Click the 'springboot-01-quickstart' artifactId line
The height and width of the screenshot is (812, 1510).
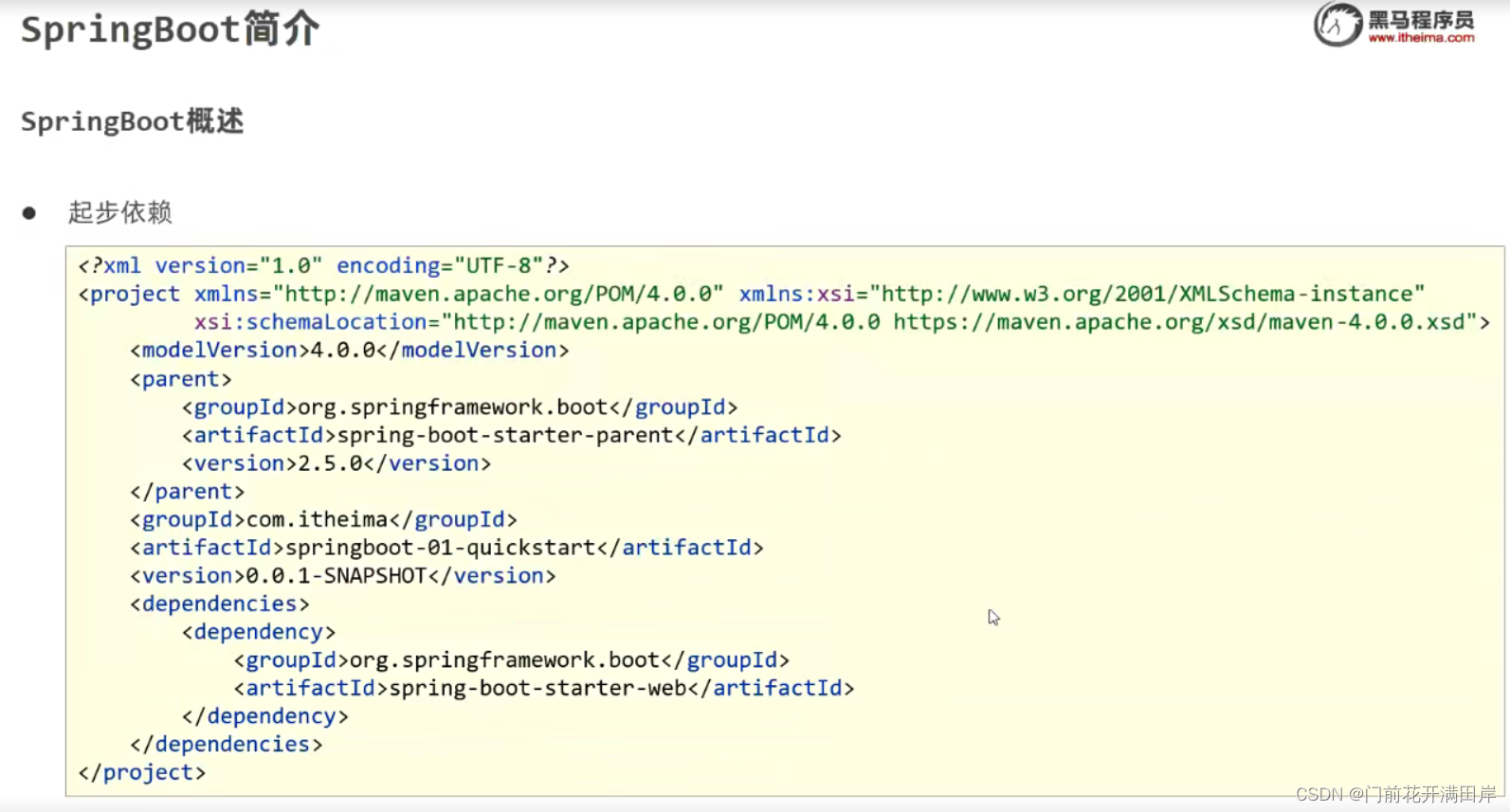[447, 548]
